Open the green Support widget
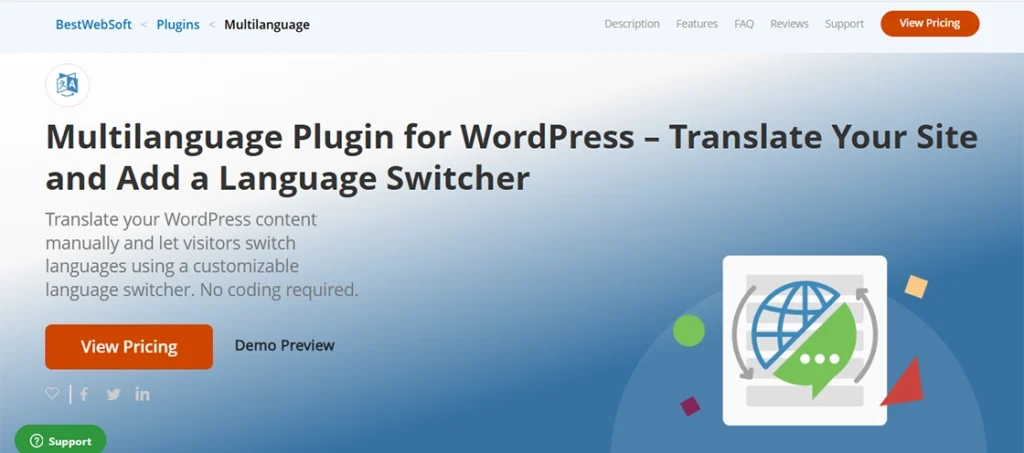This screenshot has height=453, width=1024. [60, 440]
